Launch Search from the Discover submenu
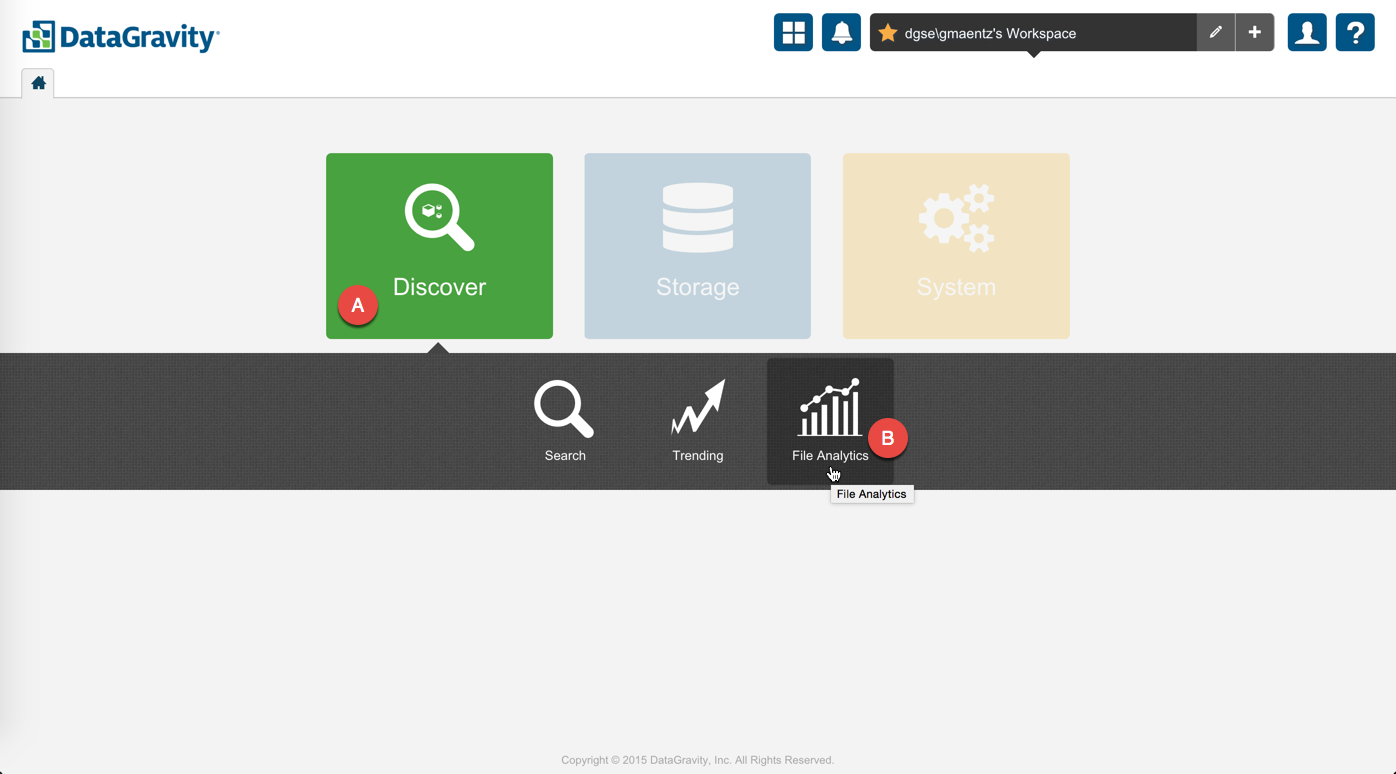Screen dimensions: 1396x774 click(x=565, y=421)
